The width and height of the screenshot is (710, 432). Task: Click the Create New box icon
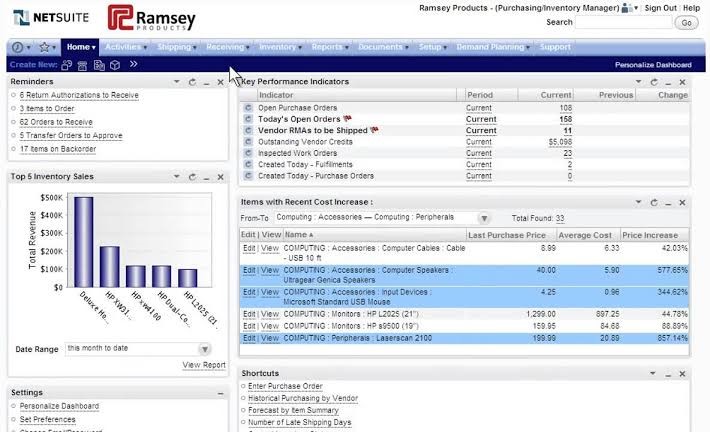pyautogui.click(x=115, y=65)
